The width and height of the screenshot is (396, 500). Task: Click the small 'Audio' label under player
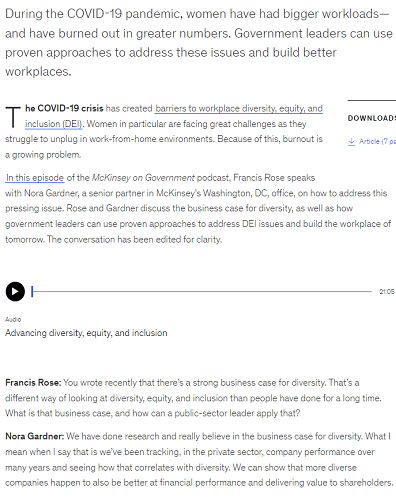[x=13, y=319]
